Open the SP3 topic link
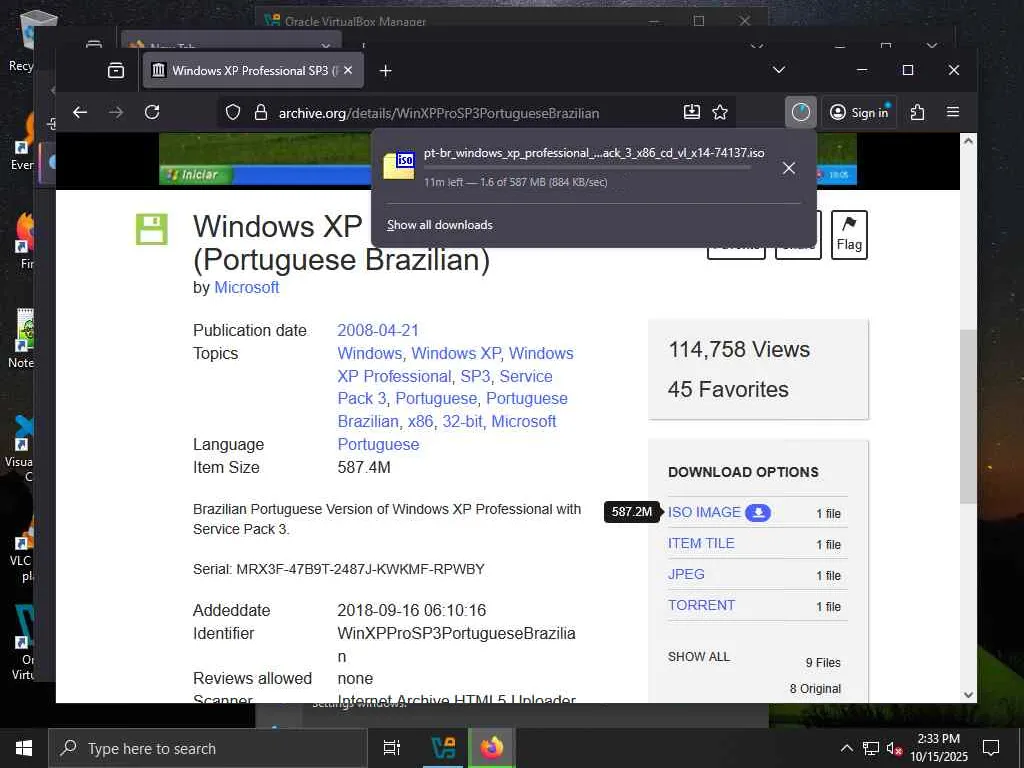Screen dimensions: 1024x768 [475, 376]
